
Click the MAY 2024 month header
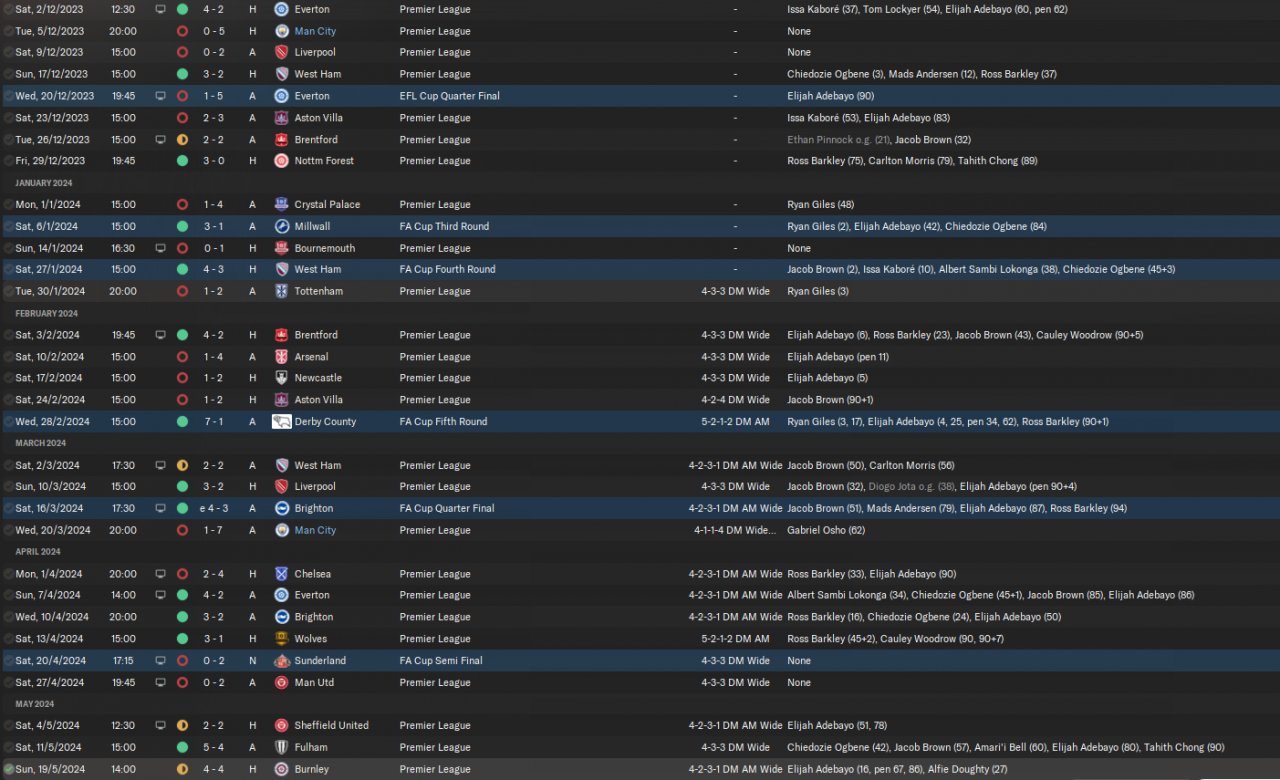[36, 704]
